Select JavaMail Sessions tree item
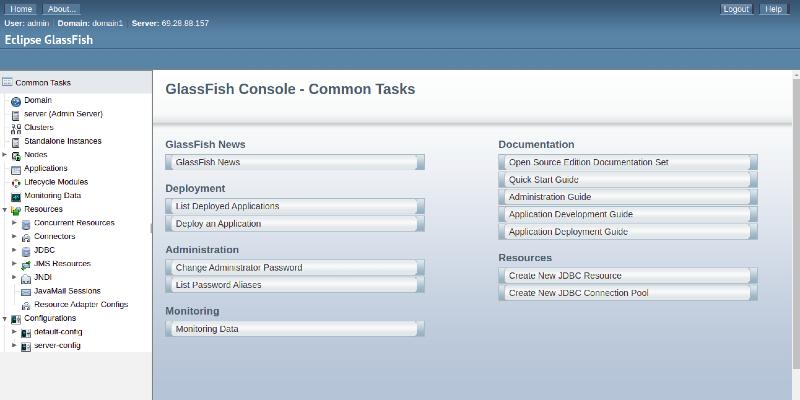This screenshot has height=400, width=800. [x=67, y=291]
